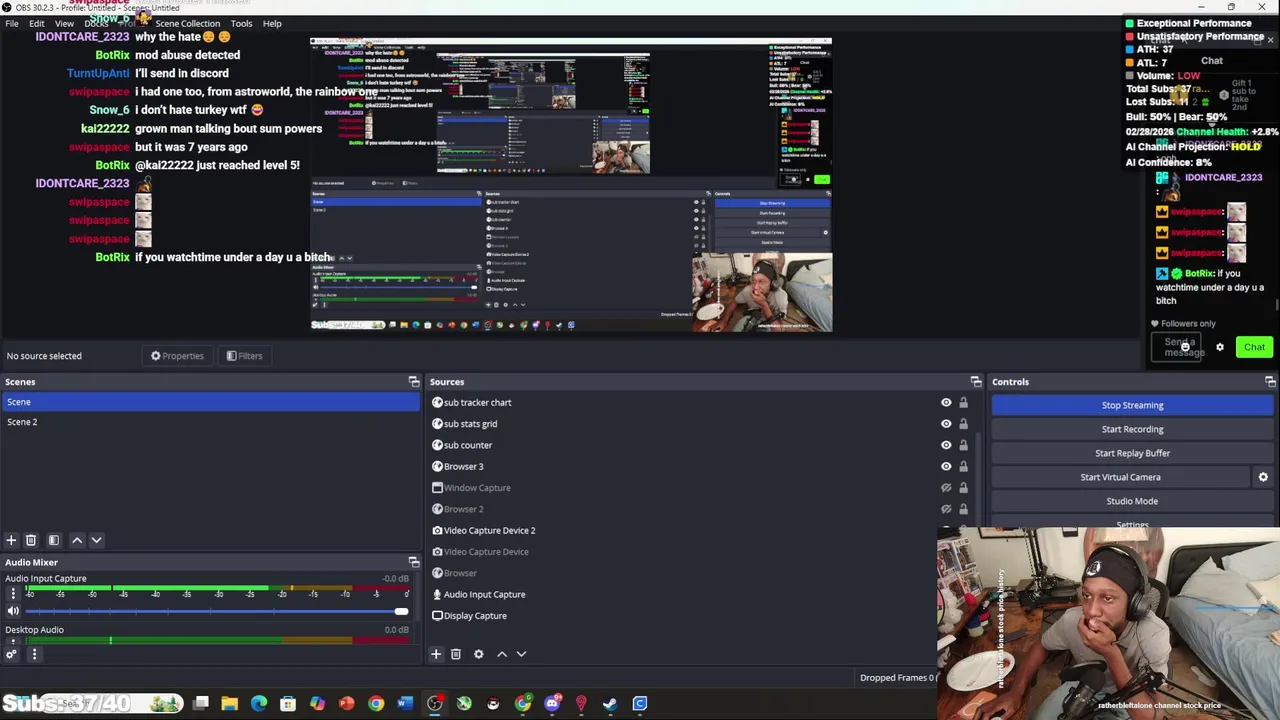Open source Properties button
Viewport: 1280px width, 720px height.
tap(177, 356)
